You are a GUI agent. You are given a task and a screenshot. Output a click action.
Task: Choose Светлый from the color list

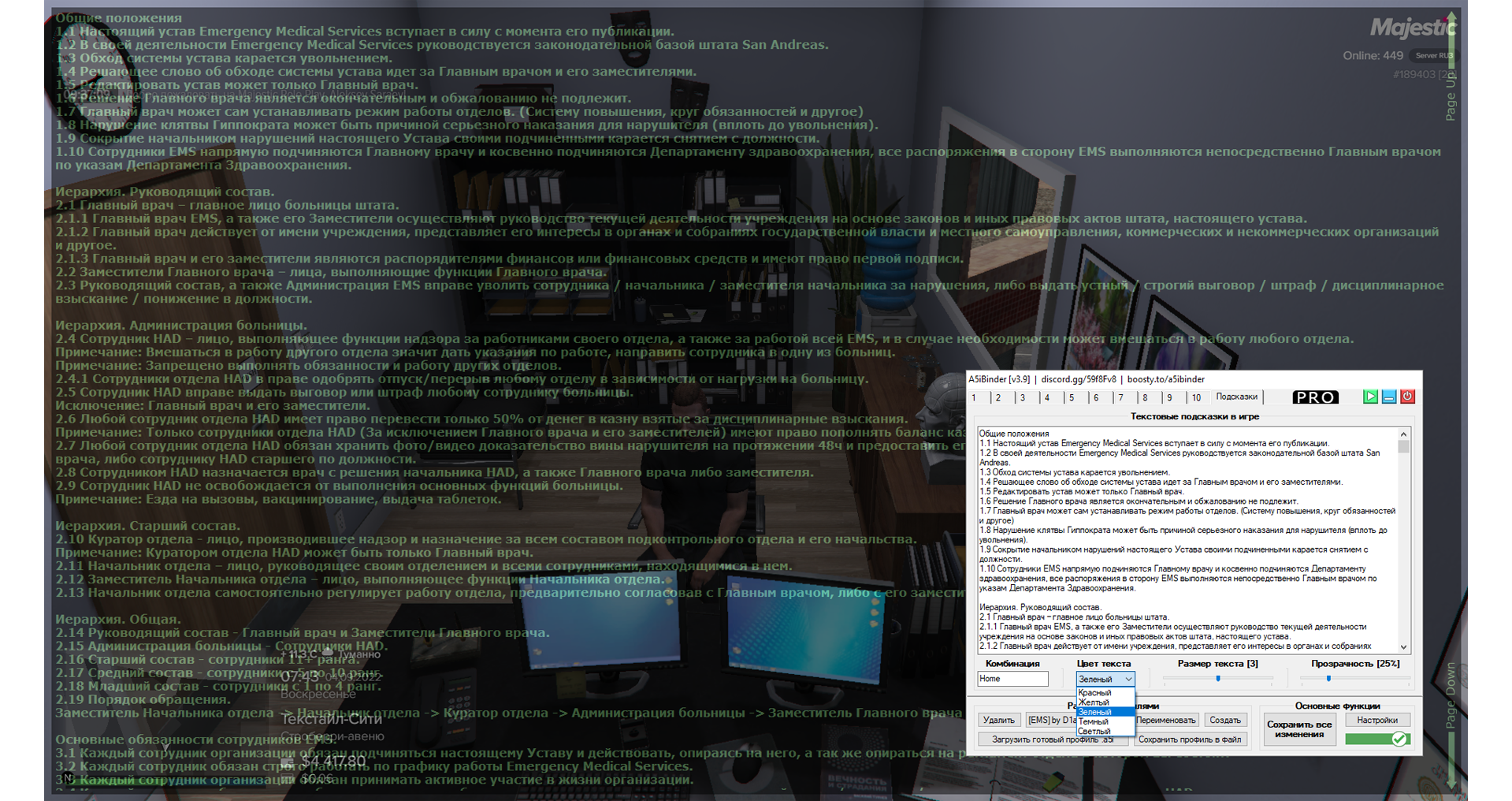pyautogui.click(x=1105, y=731)
